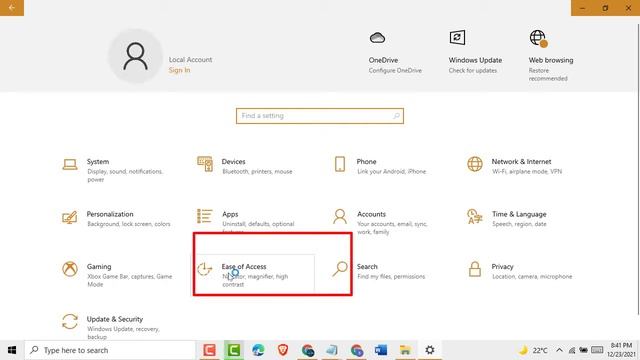Open Time & Language clock icon

(x=475, y=217)
